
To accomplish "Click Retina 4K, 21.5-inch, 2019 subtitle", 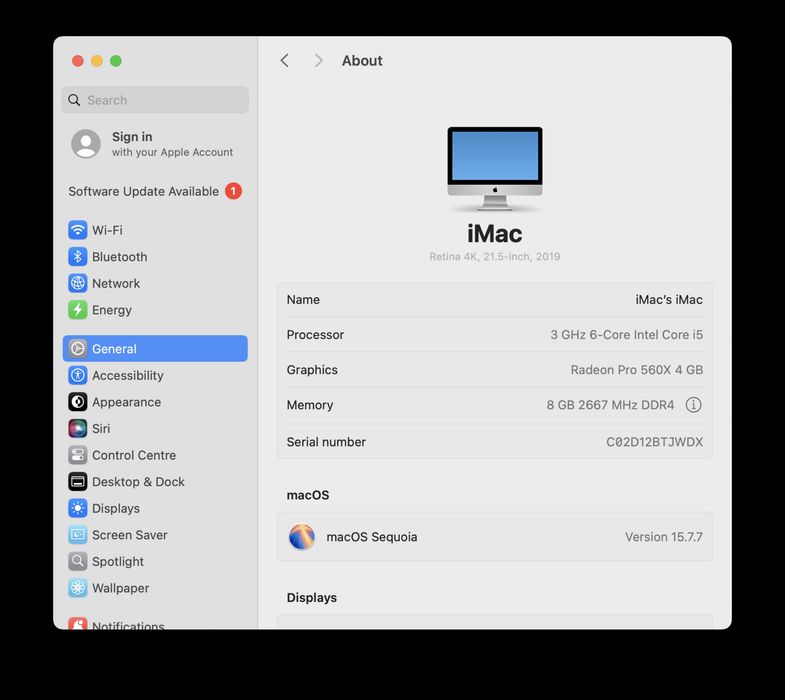I will [x=495, y=256].
